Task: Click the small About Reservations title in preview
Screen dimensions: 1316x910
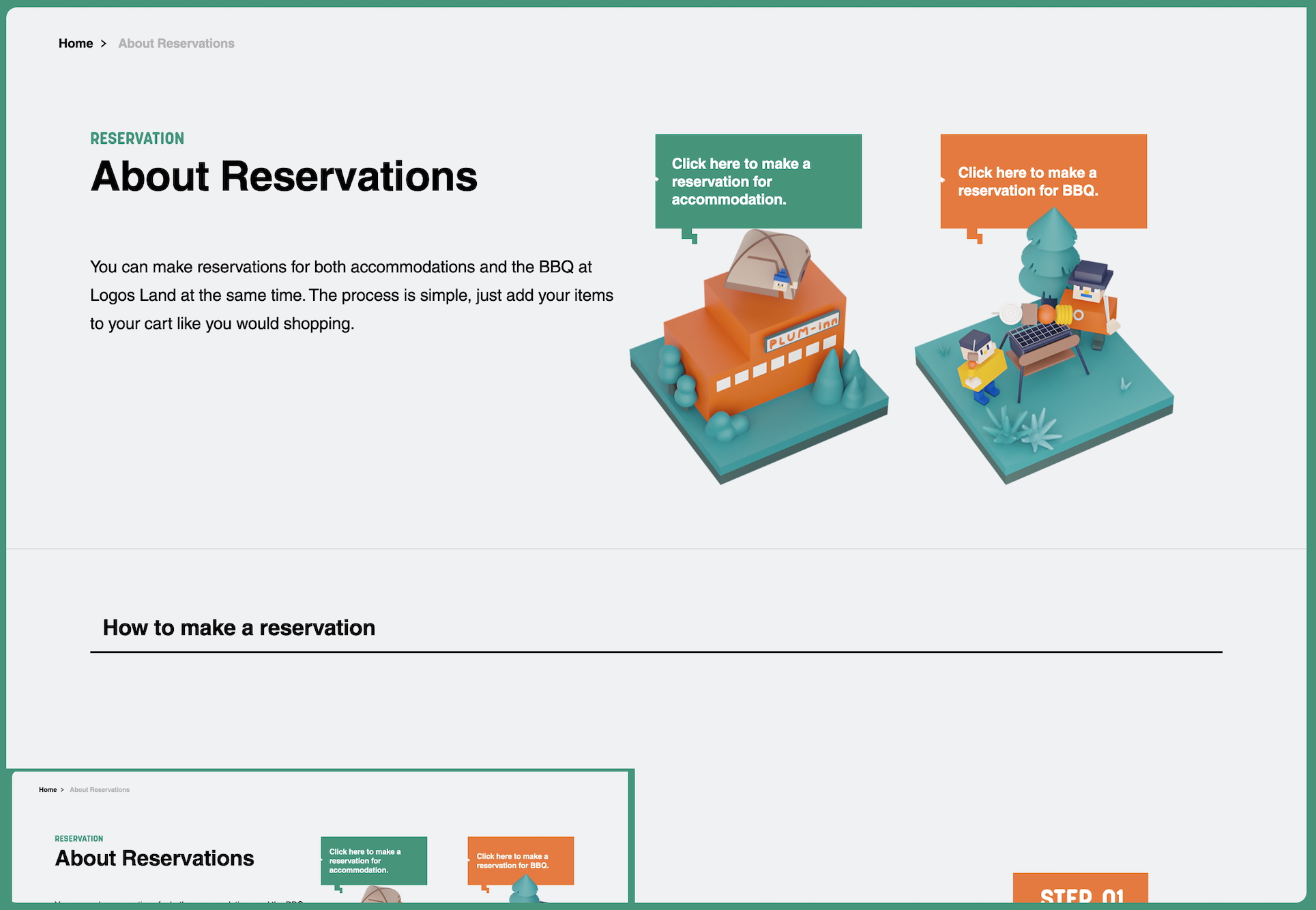Action: pos(155,858)
